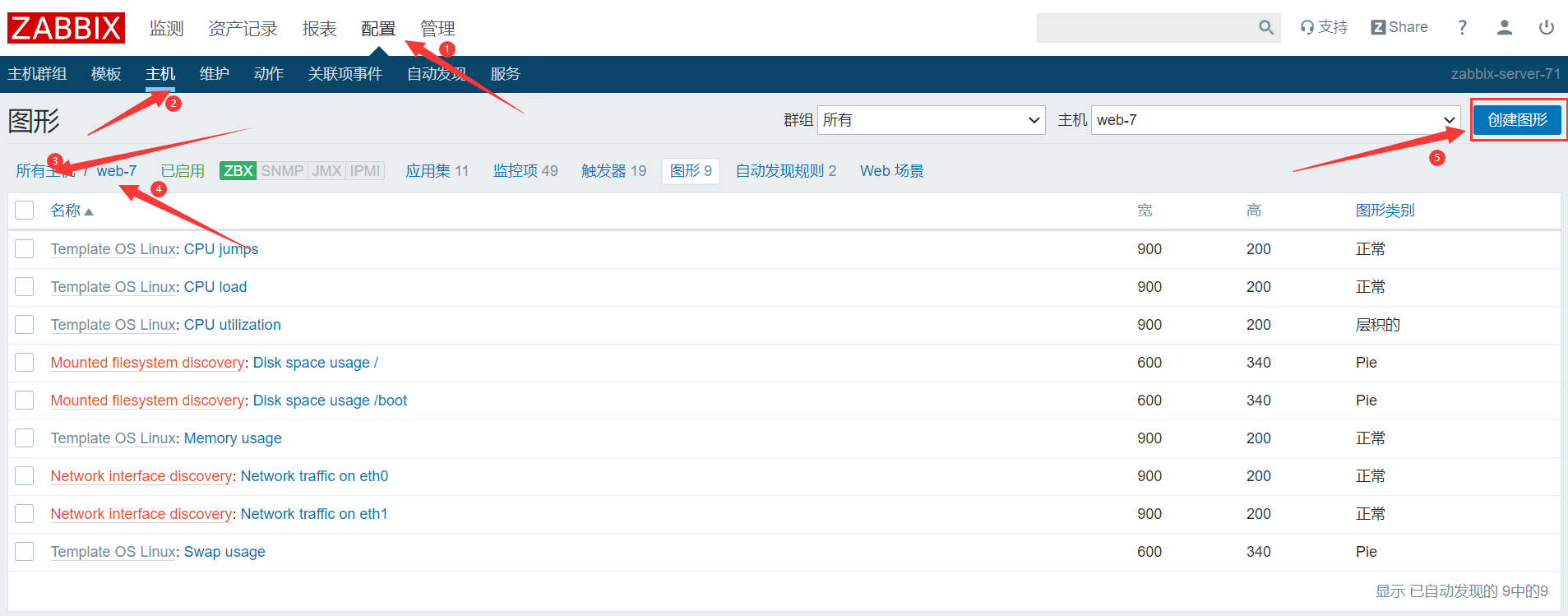Sort by 图形类别 column header

[1385, 211]
